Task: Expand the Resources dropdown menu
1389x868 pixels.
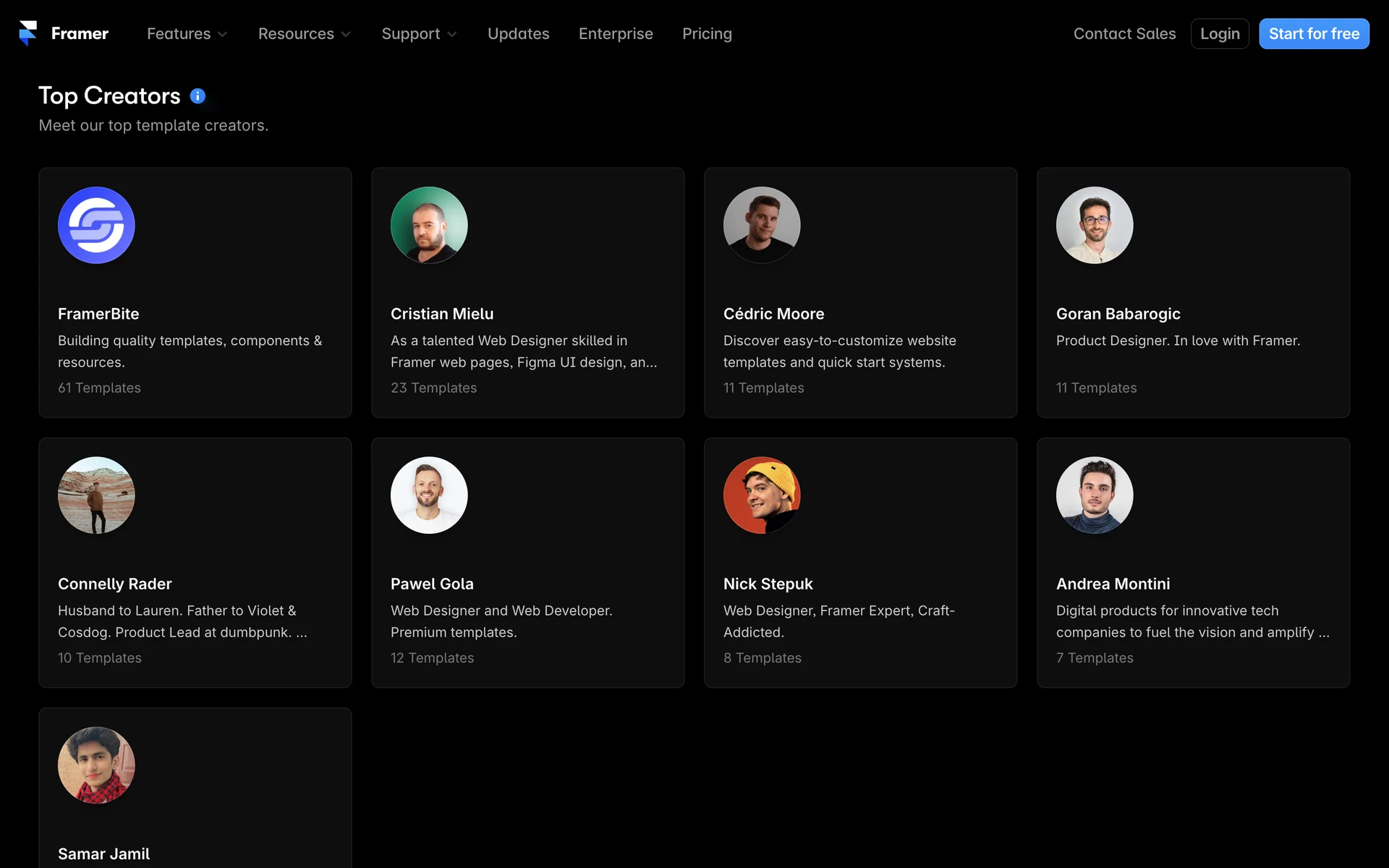Action: coord(304,34)
